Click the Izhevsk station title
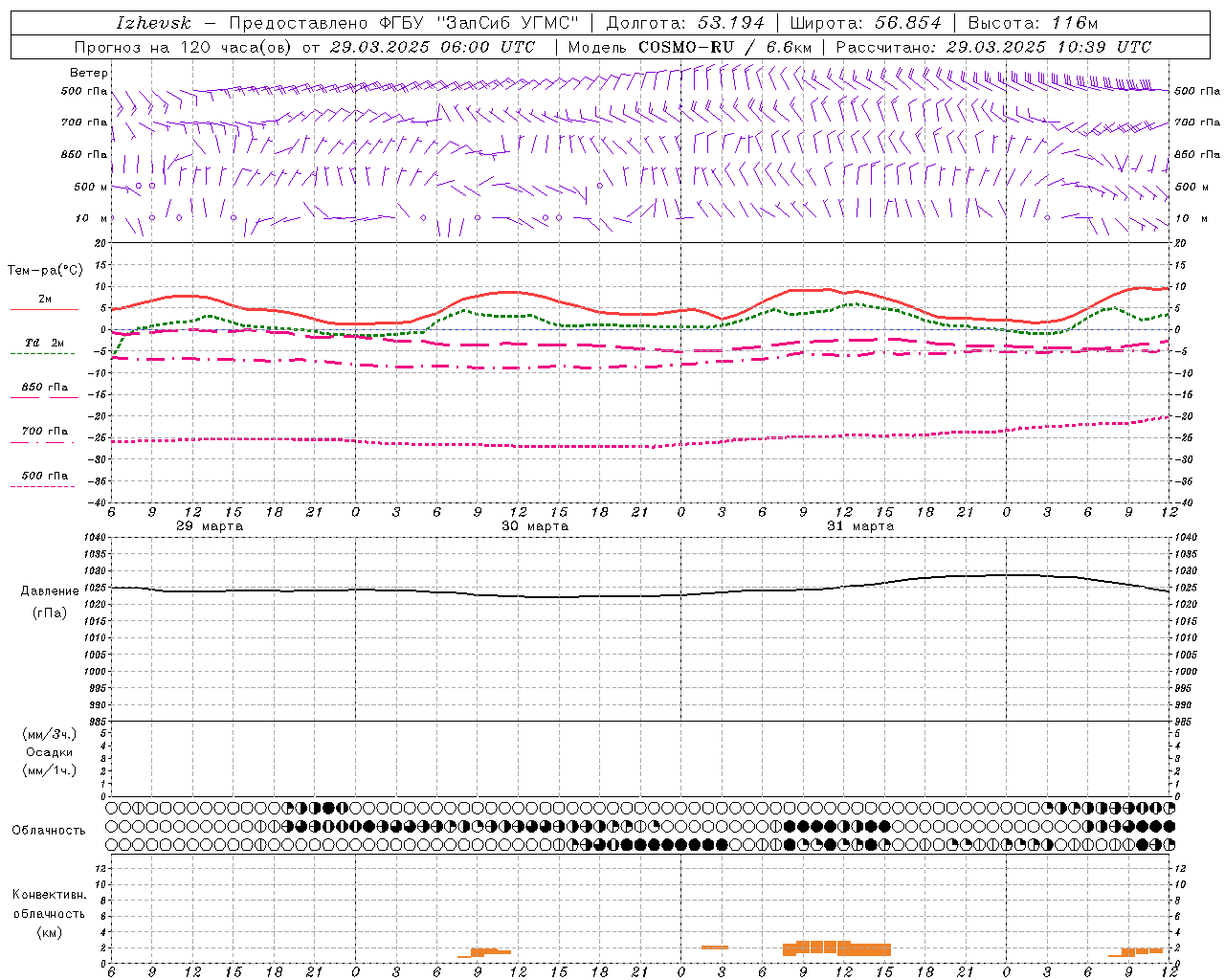 (153, 23)
